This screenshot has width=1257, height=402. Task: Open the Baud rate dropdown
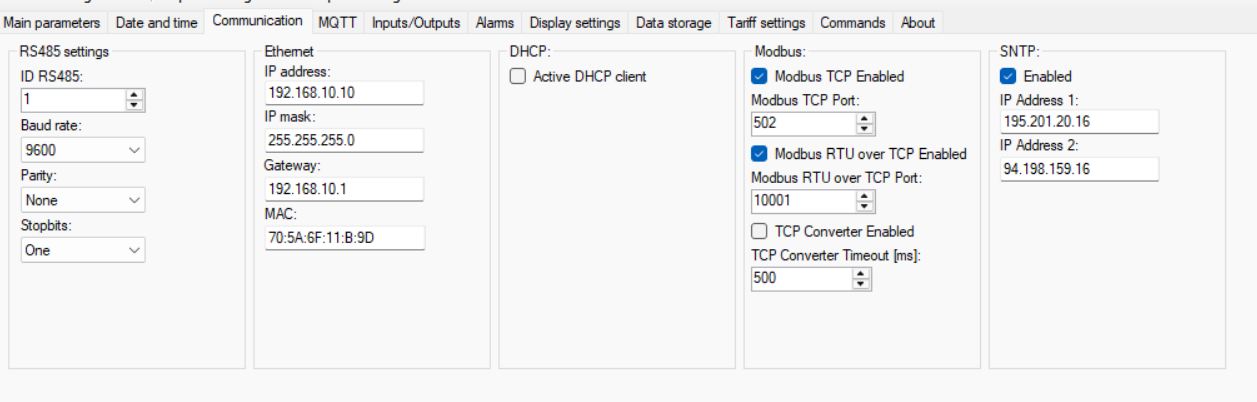point(83,150)
